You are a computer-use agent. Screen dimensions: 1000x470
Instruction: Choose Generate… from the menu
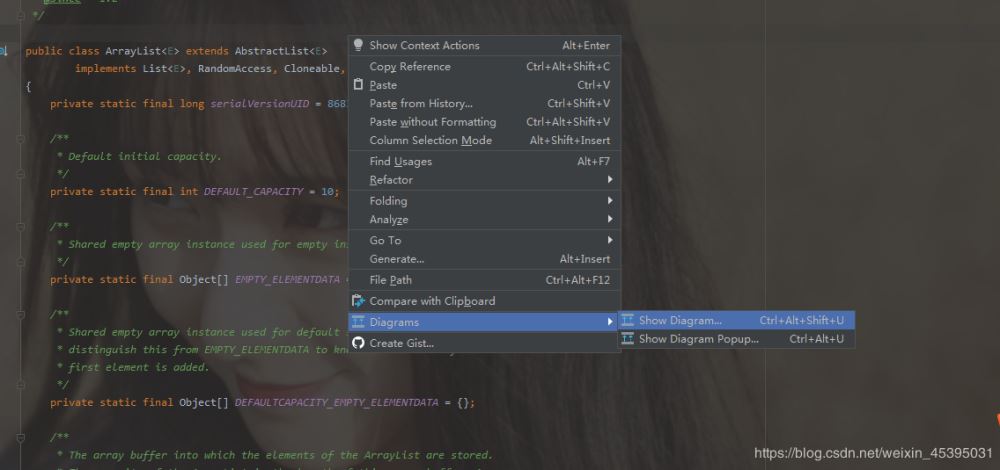tap(484, 259)
